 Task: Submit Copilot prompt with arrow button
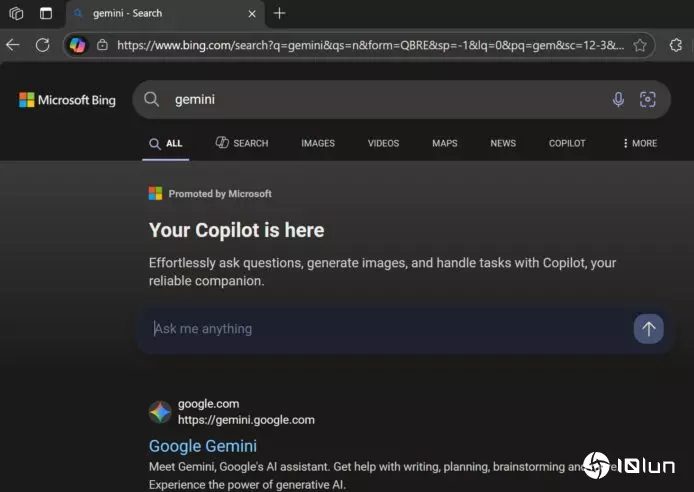pos(648,329)
